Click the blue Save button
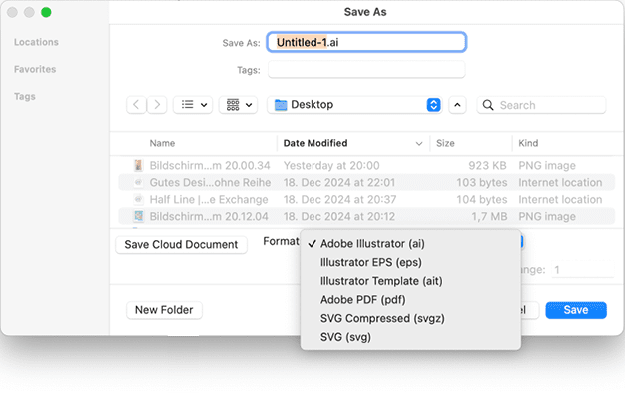This screenshot has height=398, width=625. coord(576,310)
